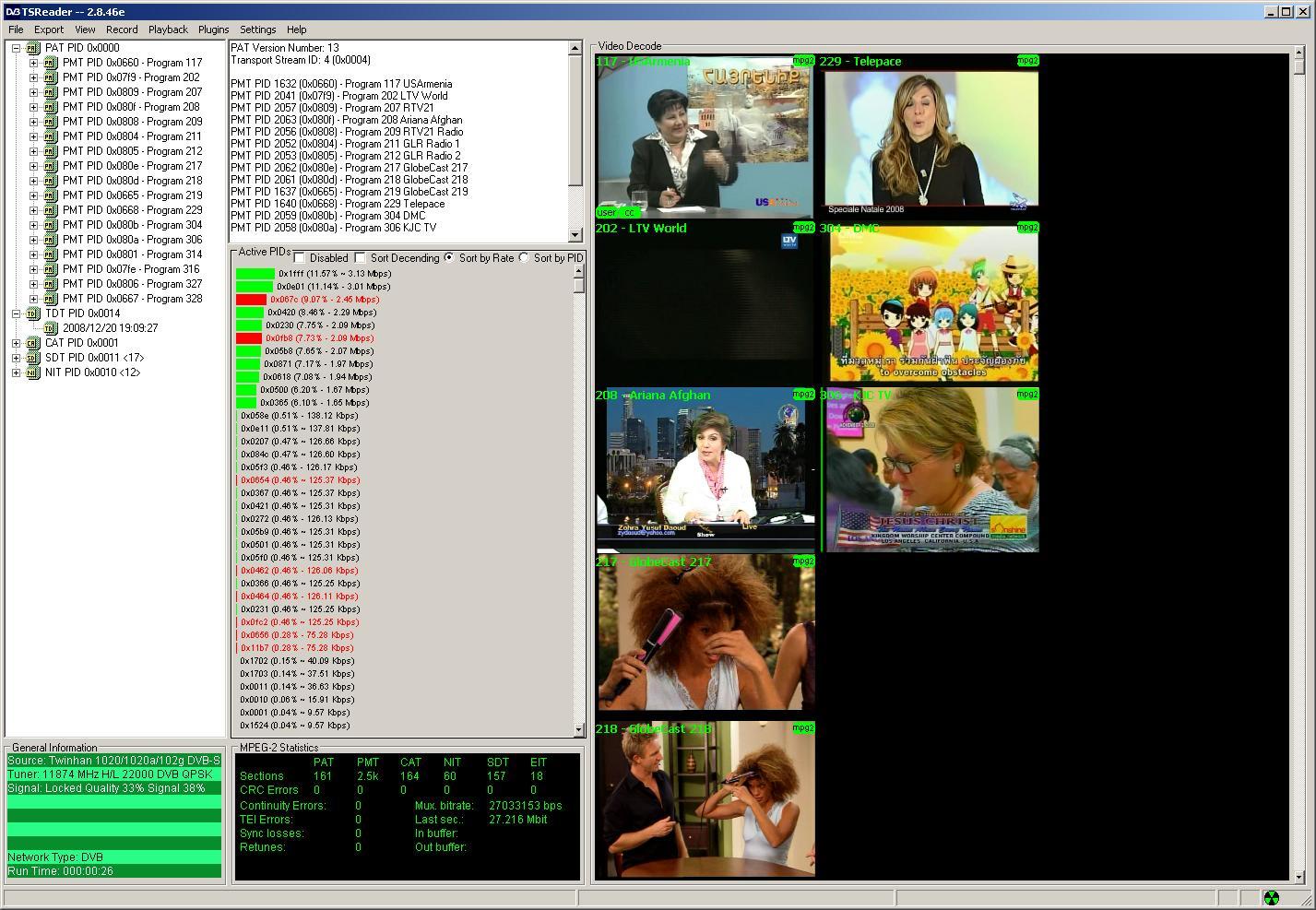Click the PMT icon beside Program 208

point(51,107)
